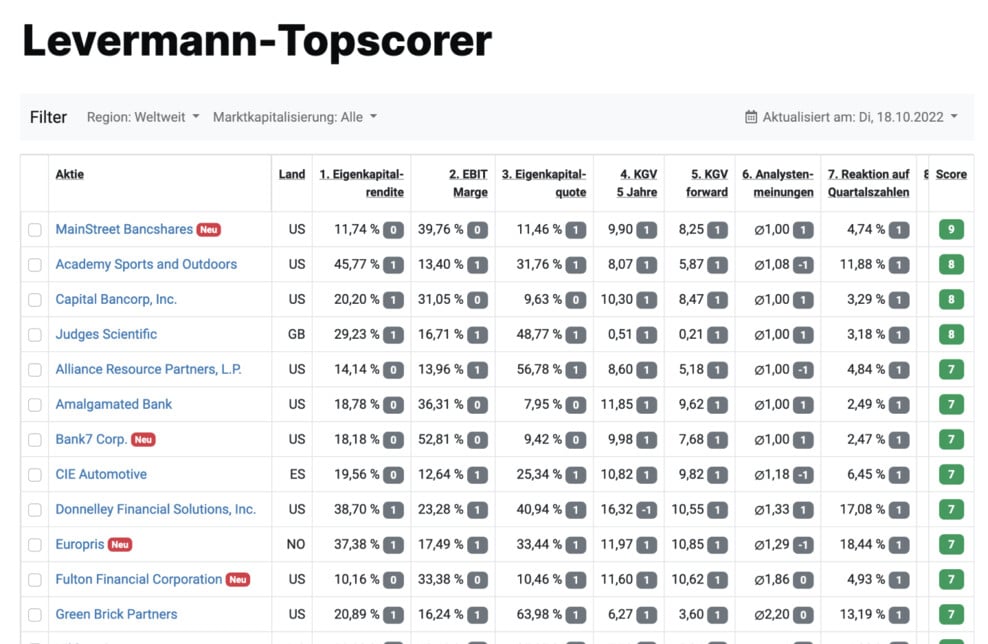Click the calendar icon beside Aktualisiert am

[750, 117]
